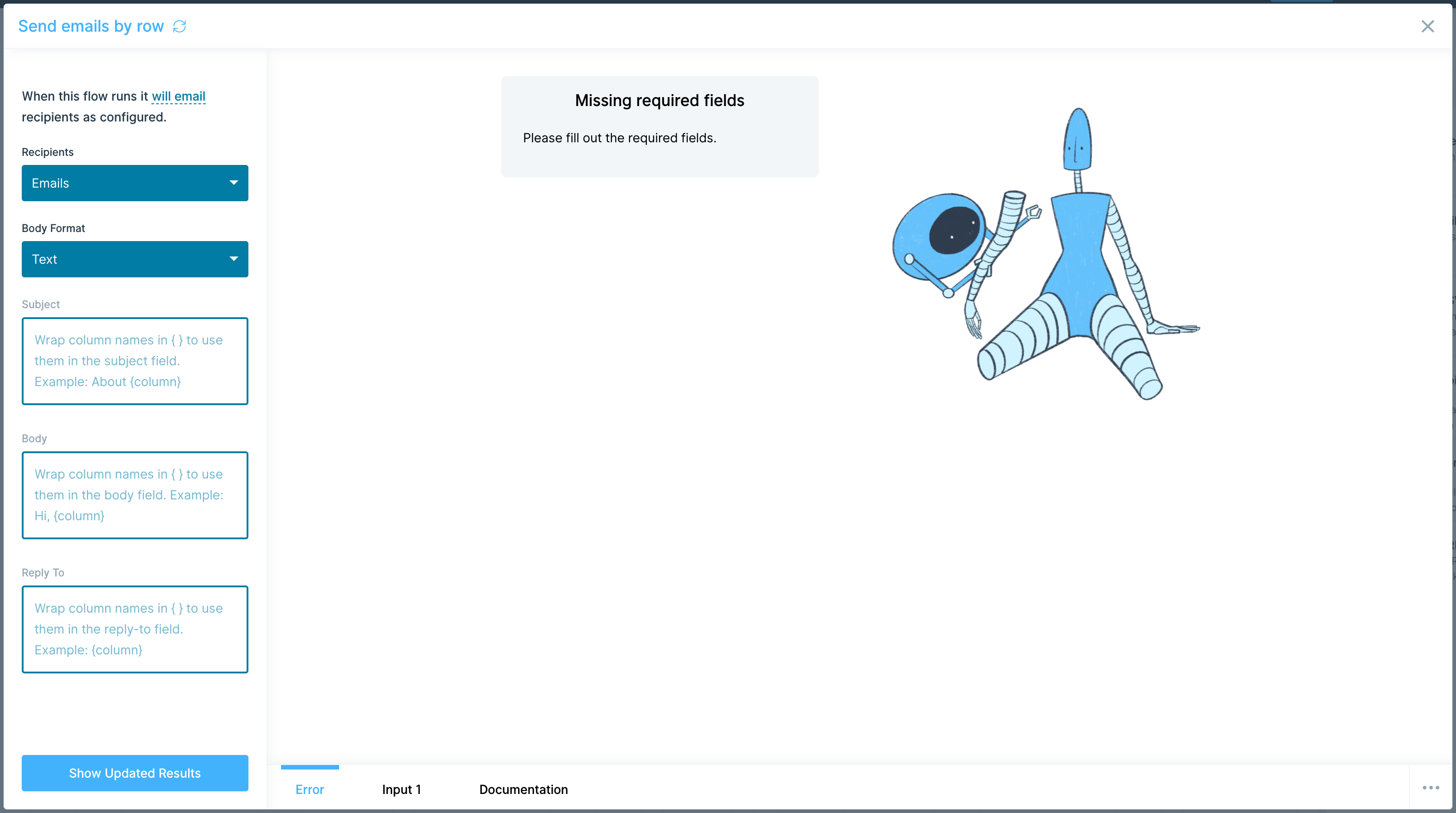Open the Recipients dropdown showing Emails
Viewport: 1456px width, 813px height.
[135, 183]
